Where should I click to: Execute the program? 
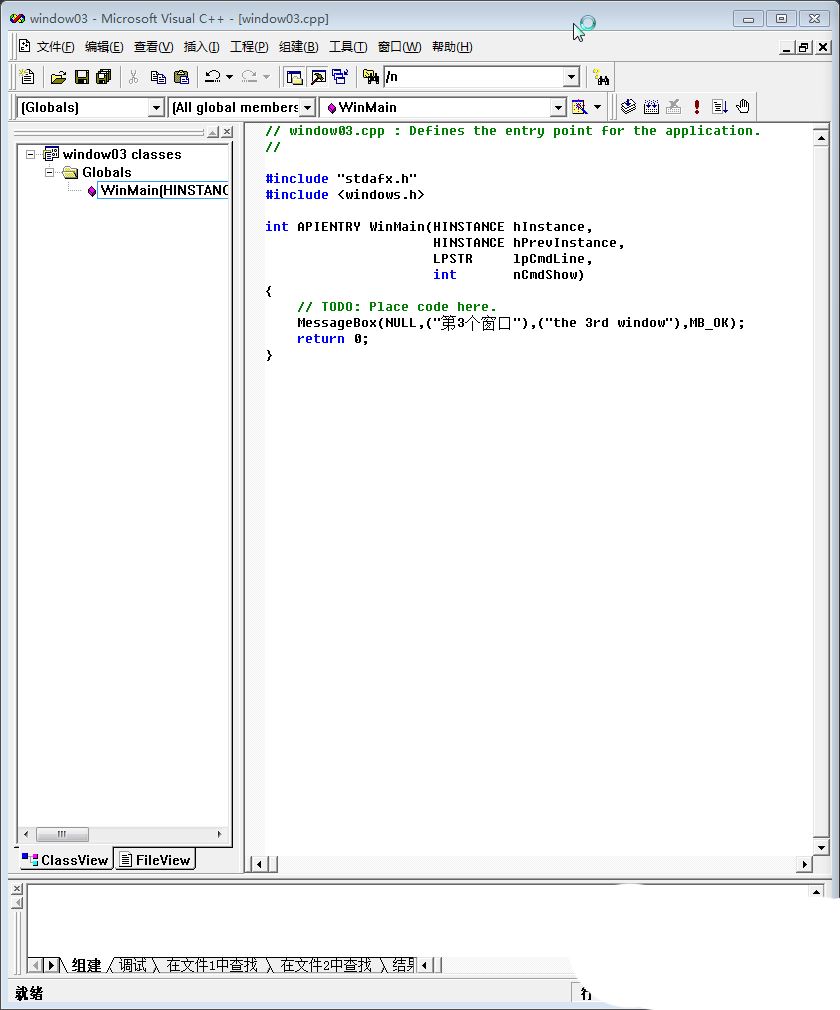tap(696, 107)
